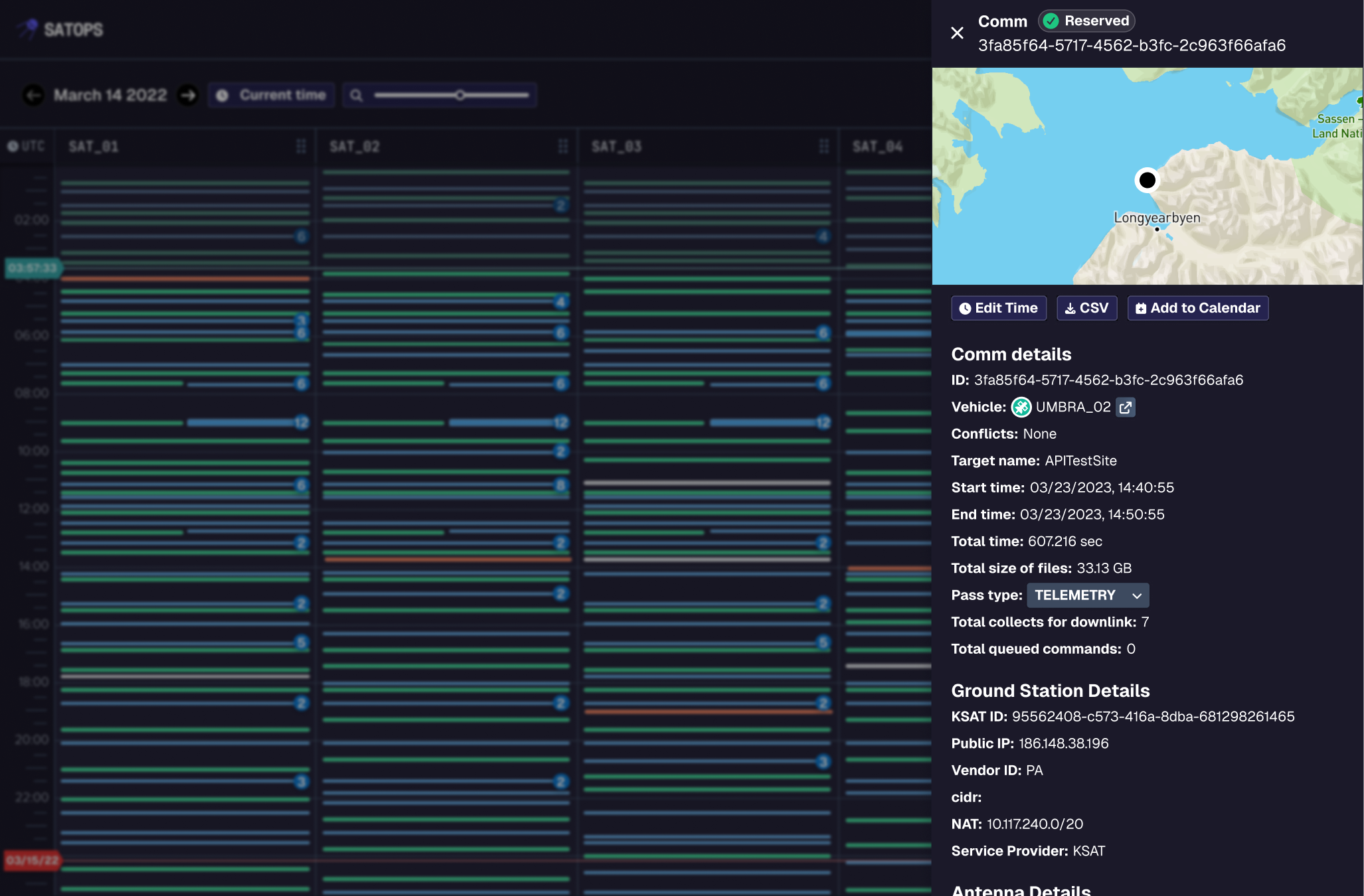Click the 03/15/22 timeline marker
This screenshot has width=1364, height=896.
(32, 860)
